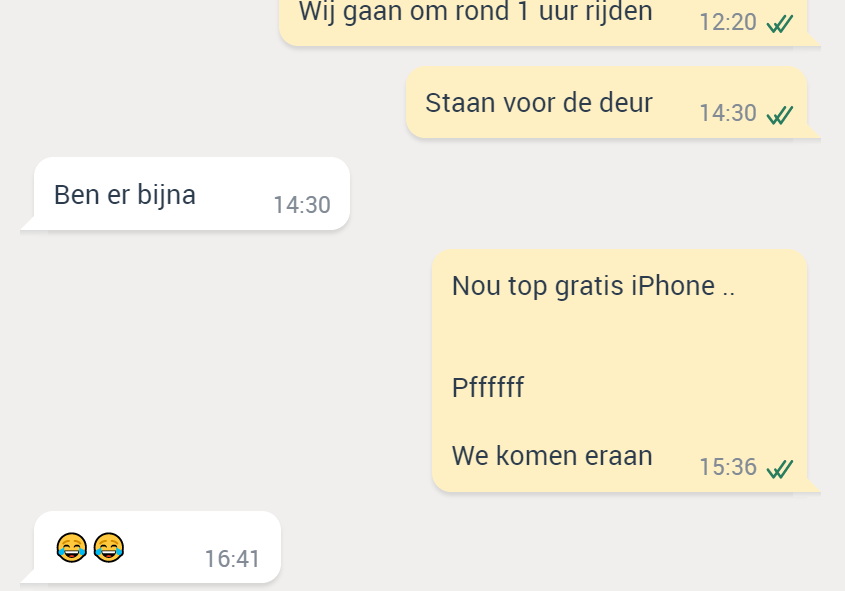Click the 'Pffffff' text line
The height and width of the screenshot is (591, 845).
[488, 387]
